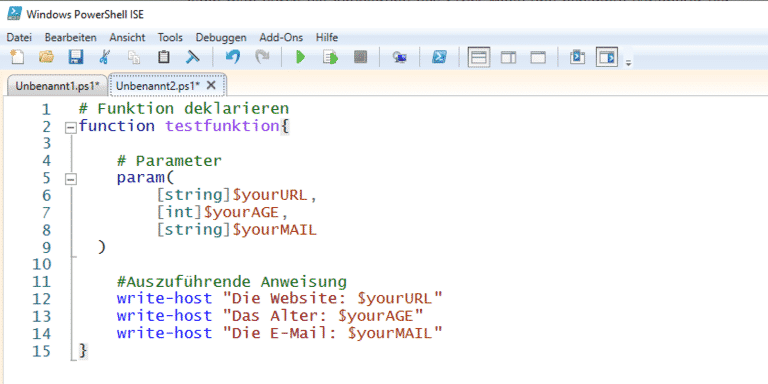768x384 pixels.
Task: Toggle maximized script pane layout
Action: [x=538, y=57]
